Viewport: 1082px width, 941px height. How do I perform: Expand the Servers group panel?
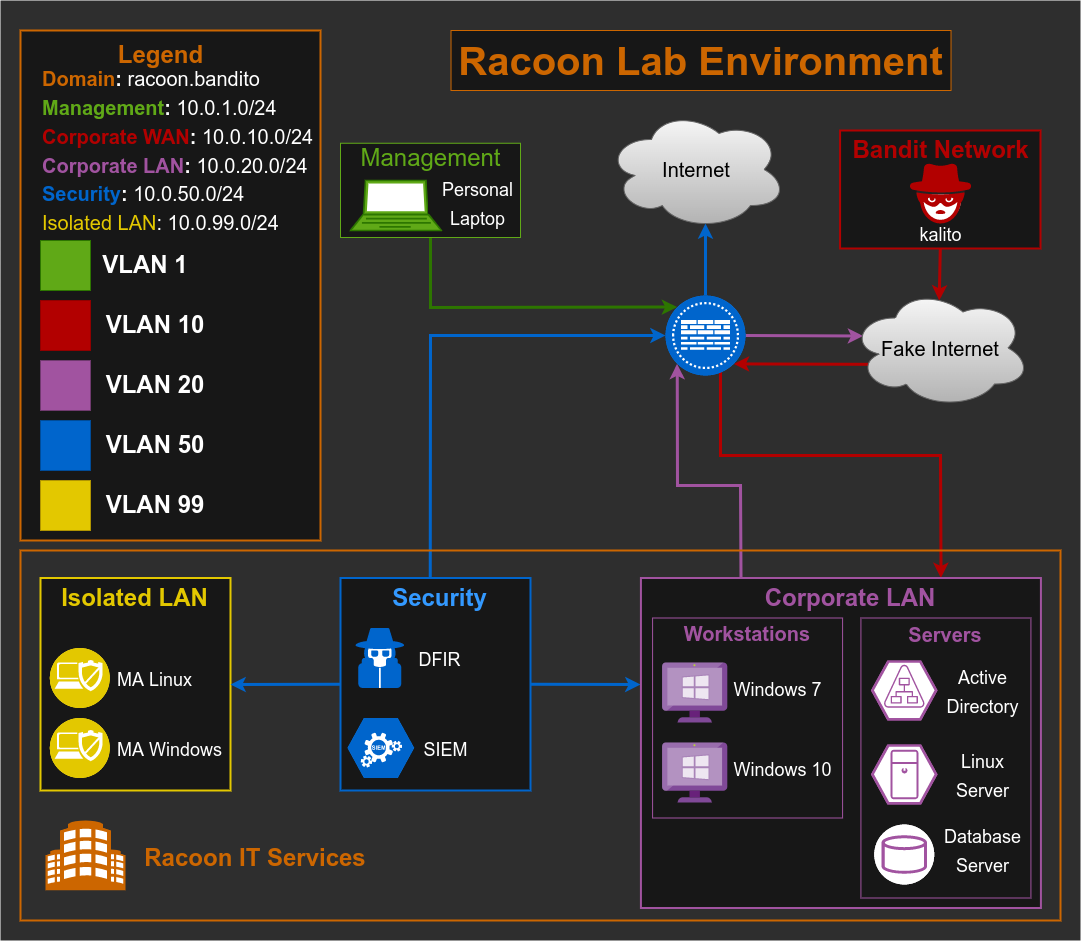coord(944,634)
